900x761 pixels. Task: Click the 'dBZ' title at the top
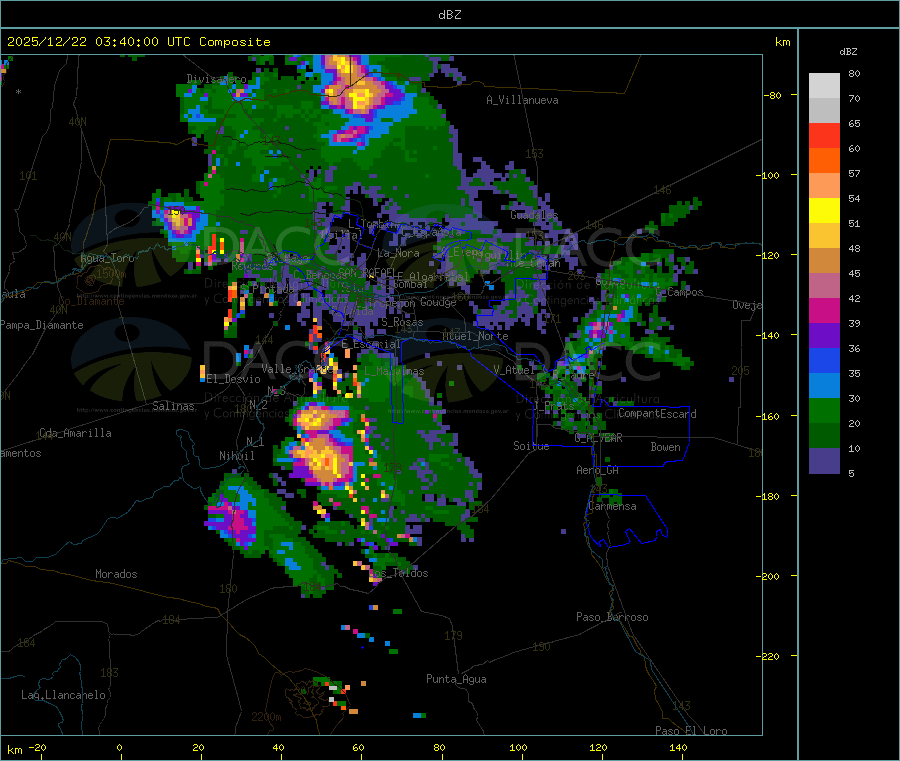pos(449,15)
